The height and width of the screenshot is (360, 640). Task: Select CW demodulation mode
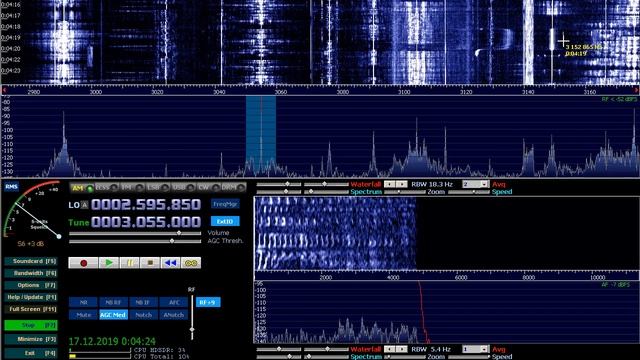(209, 188)
